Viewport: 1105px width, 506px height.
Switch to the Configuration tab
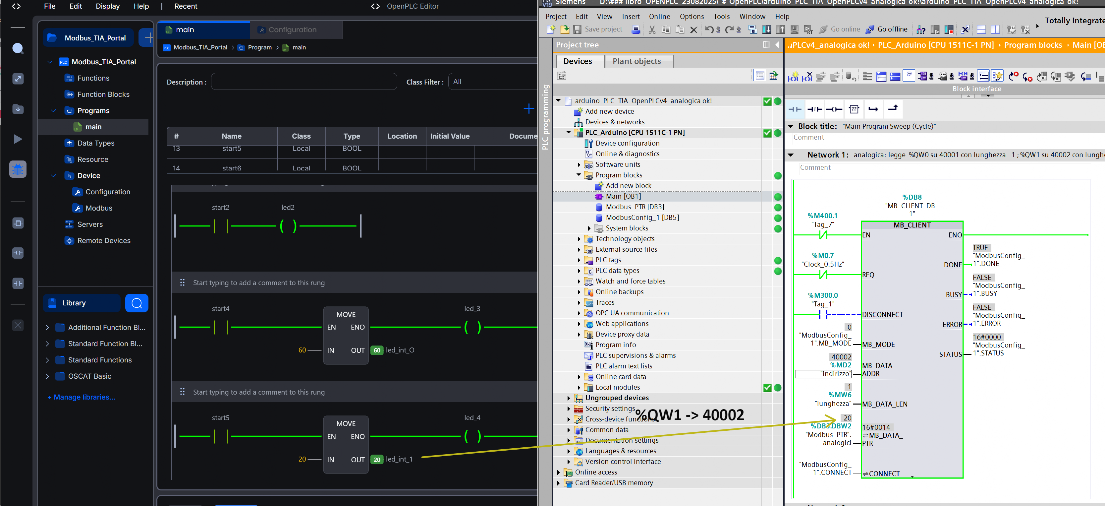point(296,30)
